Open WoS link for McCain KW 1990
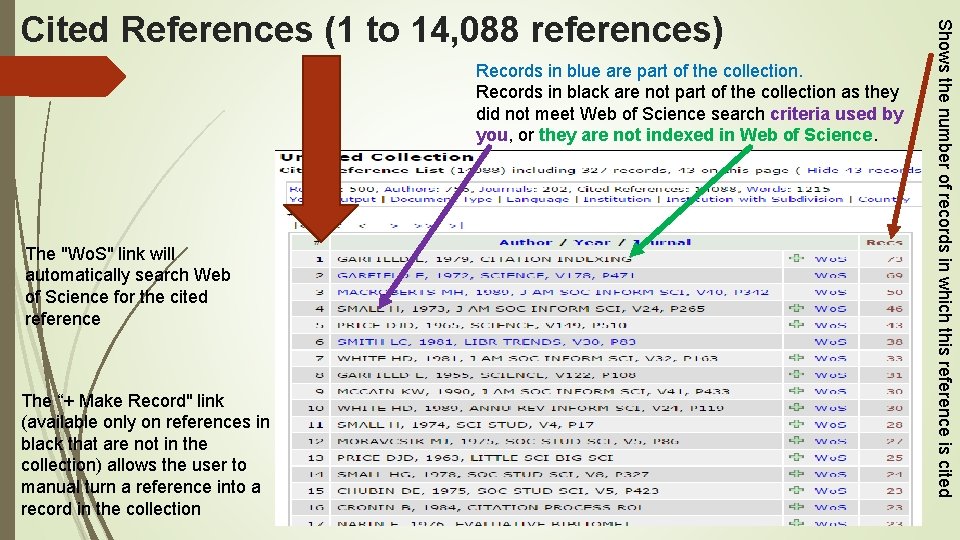This screenshot has width=960, height=540. click(x=830, y=391)
